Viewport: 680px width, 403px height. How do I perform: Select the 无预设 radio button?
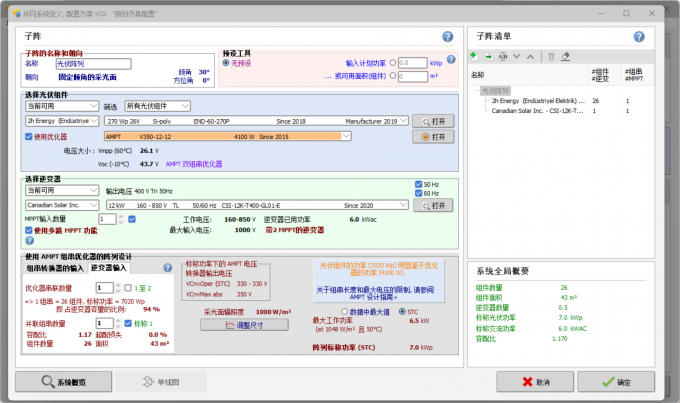pyautogui.click(x=226, y=63)
